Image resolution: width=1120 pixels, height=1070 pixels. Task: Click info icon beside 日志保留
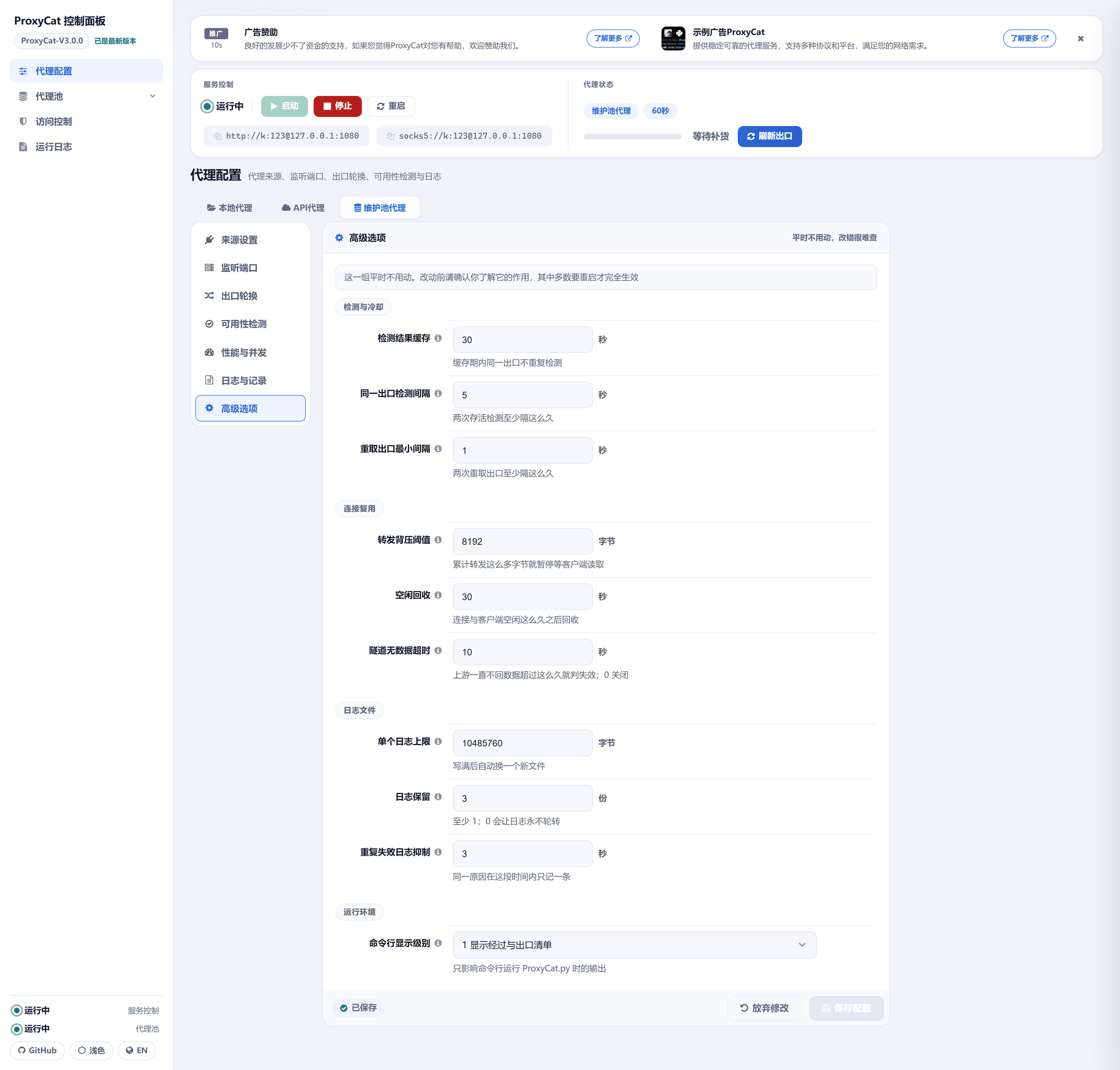click(x=438, y=797)
